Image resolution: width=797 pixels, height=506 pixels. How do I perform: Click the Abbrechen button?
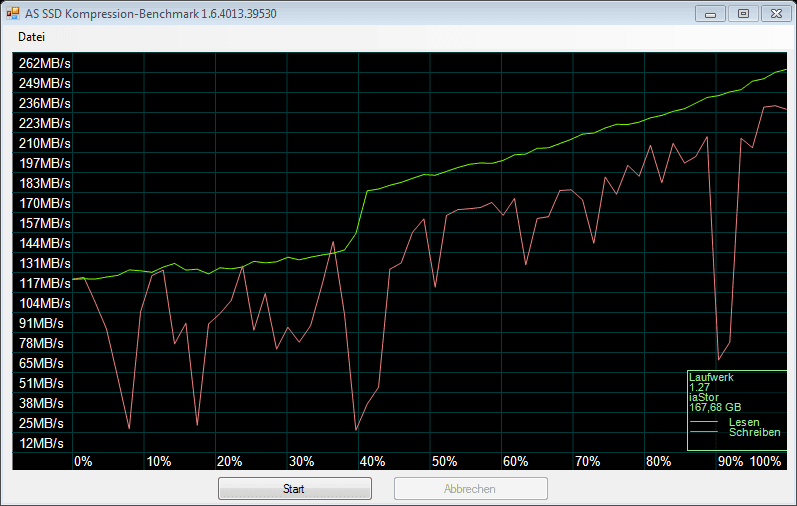pyautogui.click(x=470, y=489)
